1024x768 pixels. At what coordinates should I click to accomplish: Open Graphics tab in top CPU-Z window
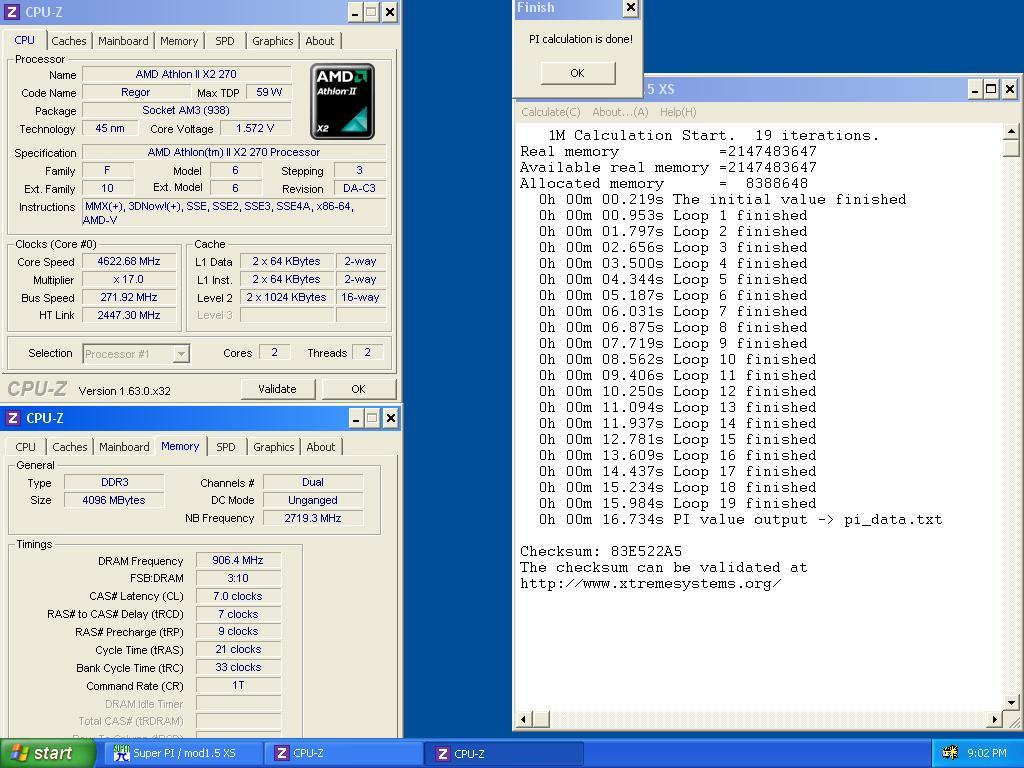point(272,41)
